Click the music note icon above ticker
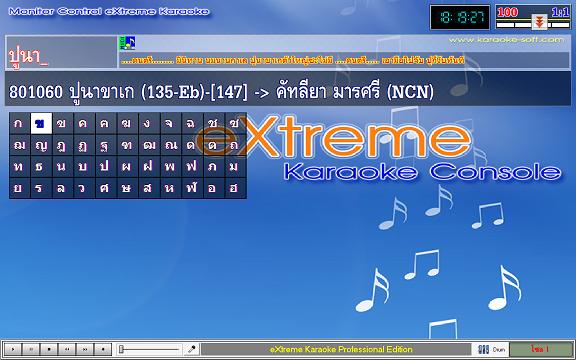Screen dimensions: 576x360 click(128, 43)
